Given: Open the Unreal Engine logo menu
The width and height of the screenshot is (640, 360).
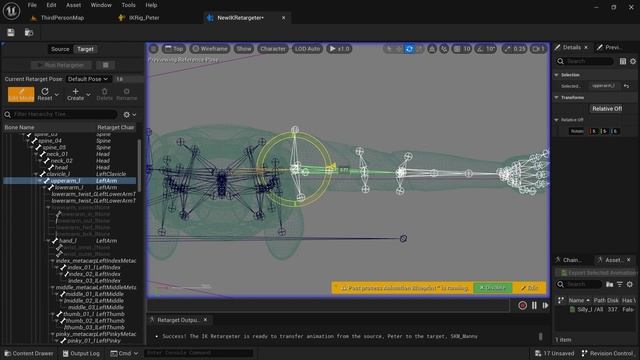Looking at the screenshot, I should click(11, 11).
